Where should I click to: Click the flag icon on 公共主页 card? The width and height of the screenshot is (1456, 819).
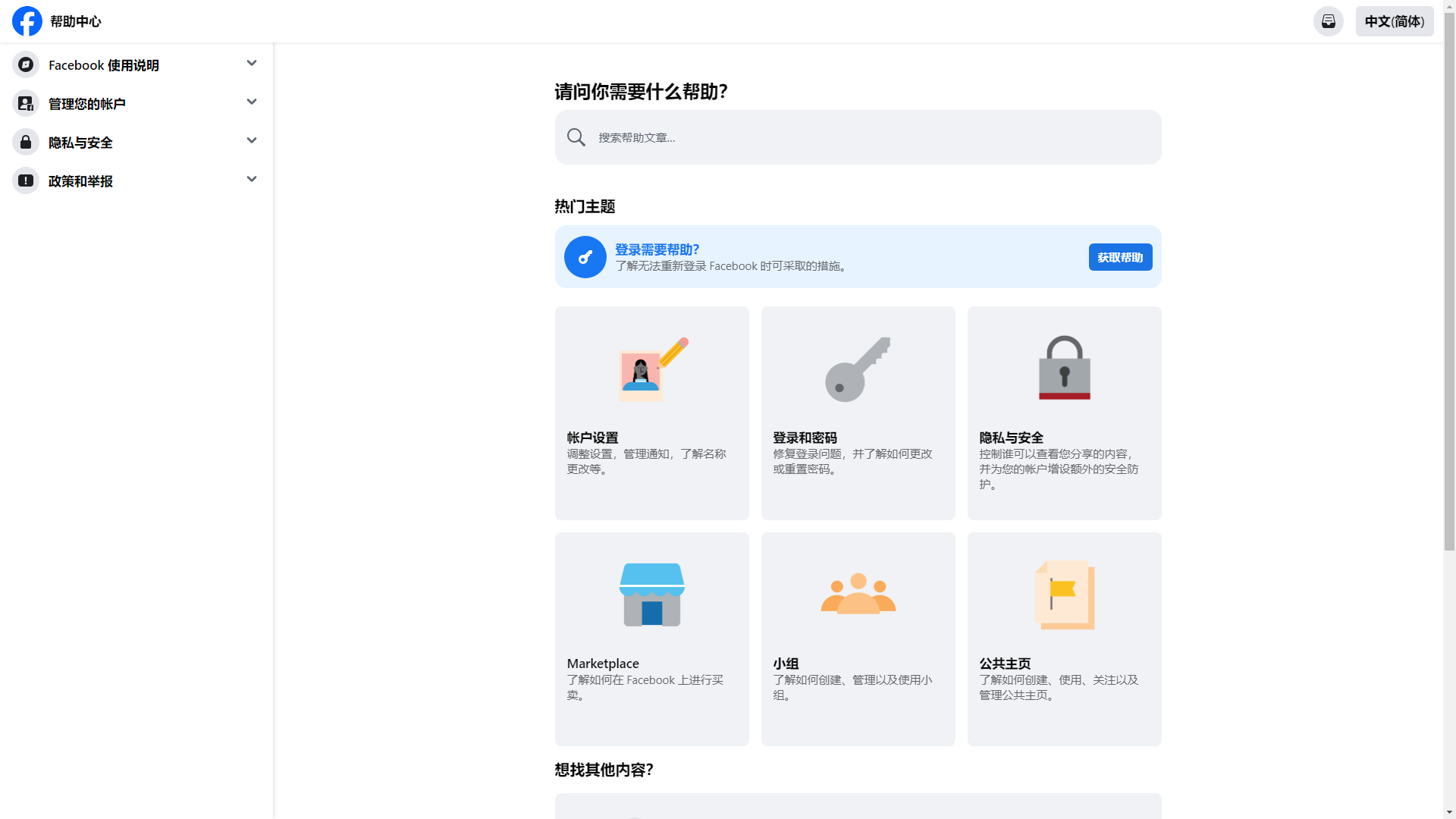pyautogui.click(x=1064, y=595)
